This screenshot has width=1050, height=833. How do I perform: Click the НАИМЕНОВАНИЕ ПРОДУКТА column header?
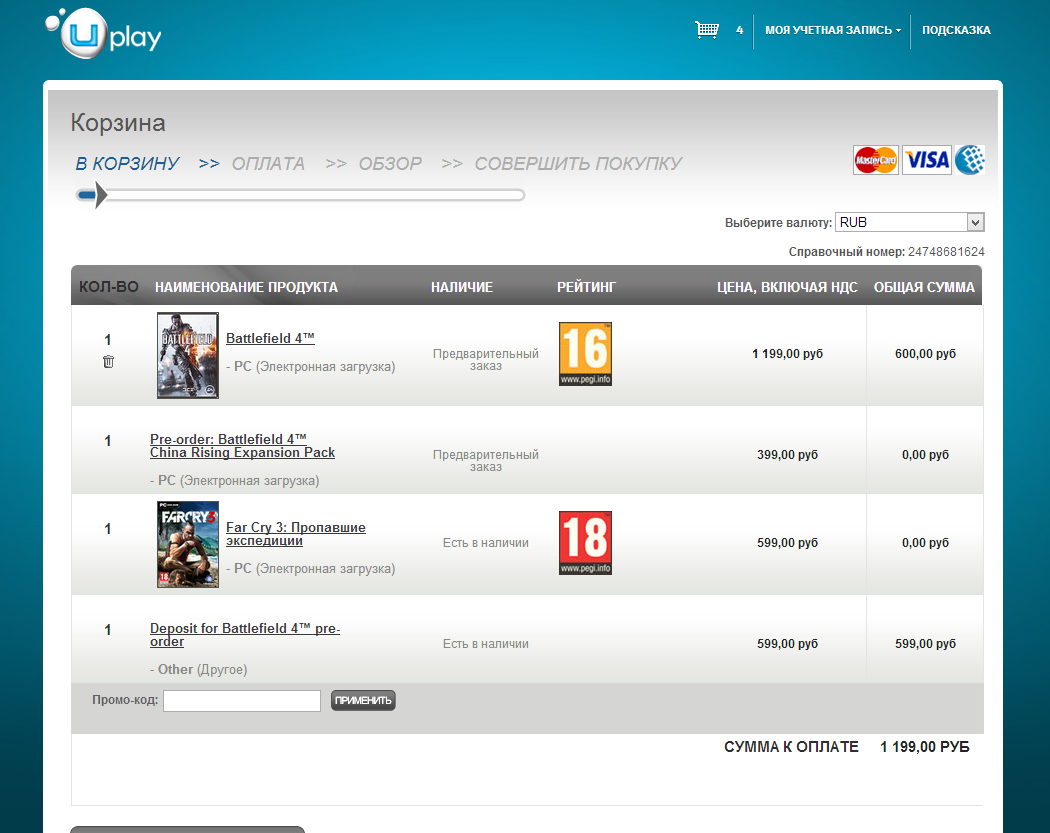[246, 287]
